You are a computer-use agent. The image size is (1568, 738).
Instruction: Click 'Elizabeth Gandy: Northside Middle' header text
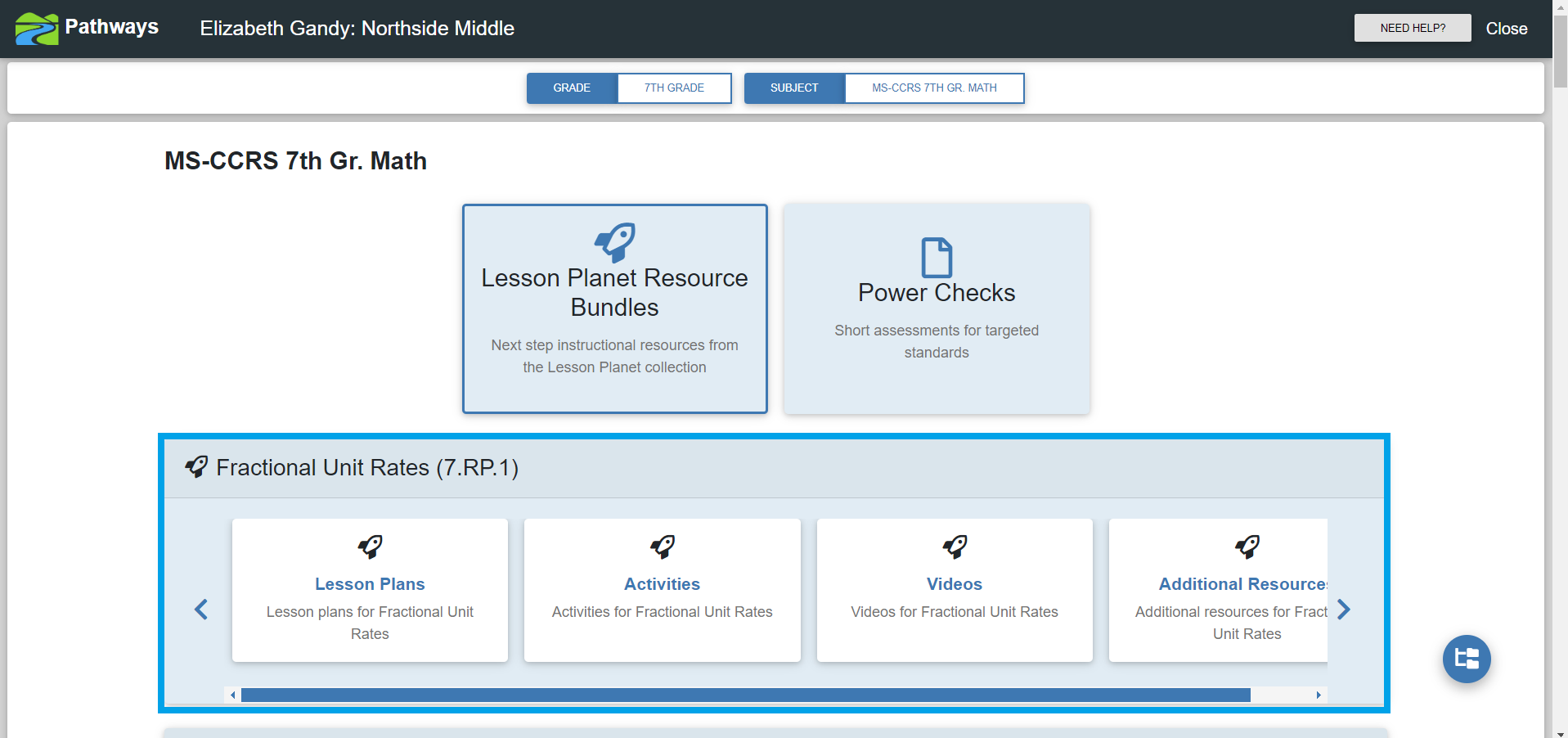pyautogui.click(x=357, y=29)
